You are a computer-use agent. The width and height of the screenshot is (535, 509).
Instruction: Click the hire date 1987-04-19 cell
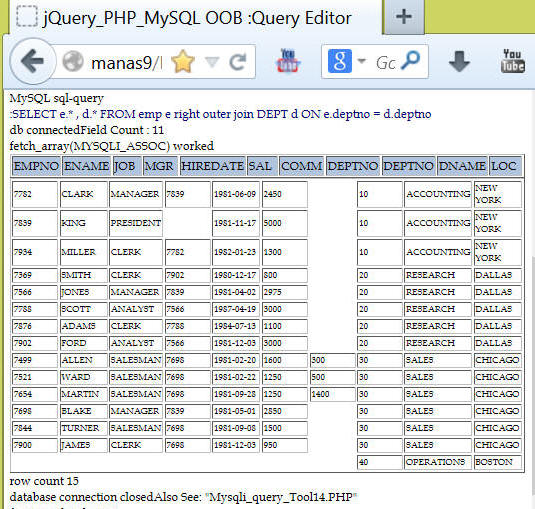[236, 309]
